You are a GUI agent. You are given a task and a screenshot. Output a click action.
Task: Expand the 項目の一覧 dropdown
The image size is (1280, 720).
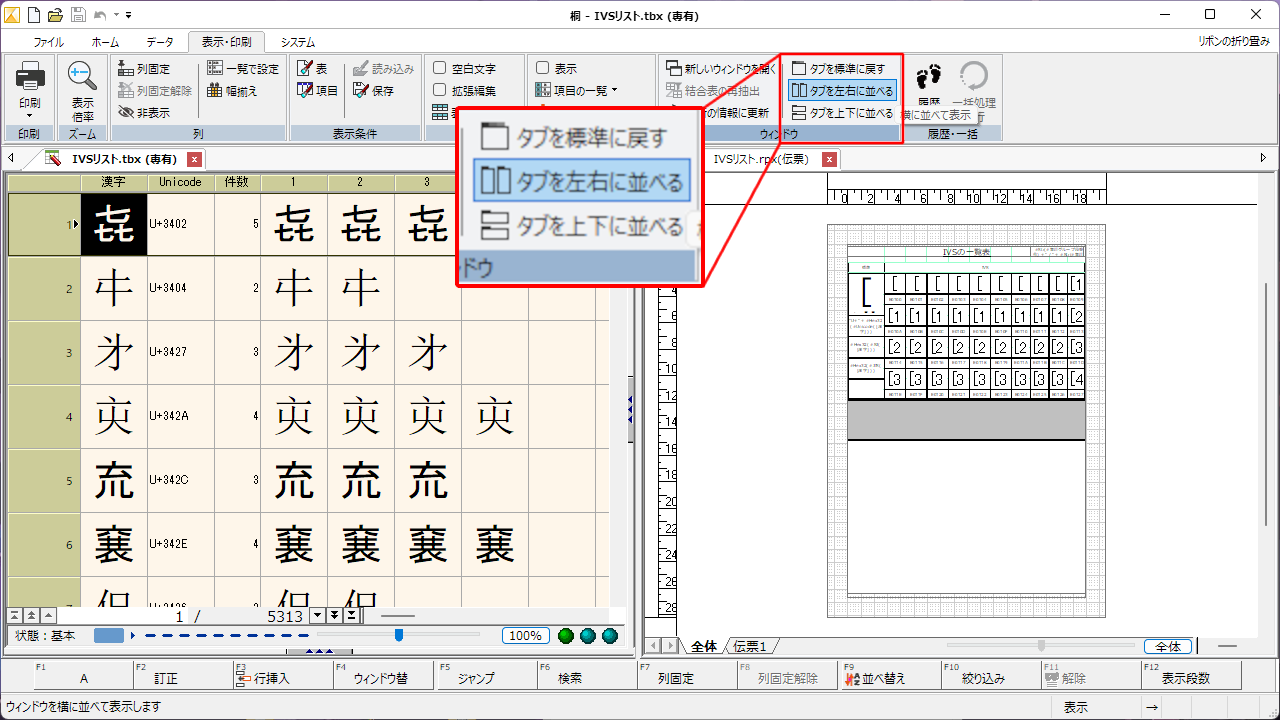(614, 91)
